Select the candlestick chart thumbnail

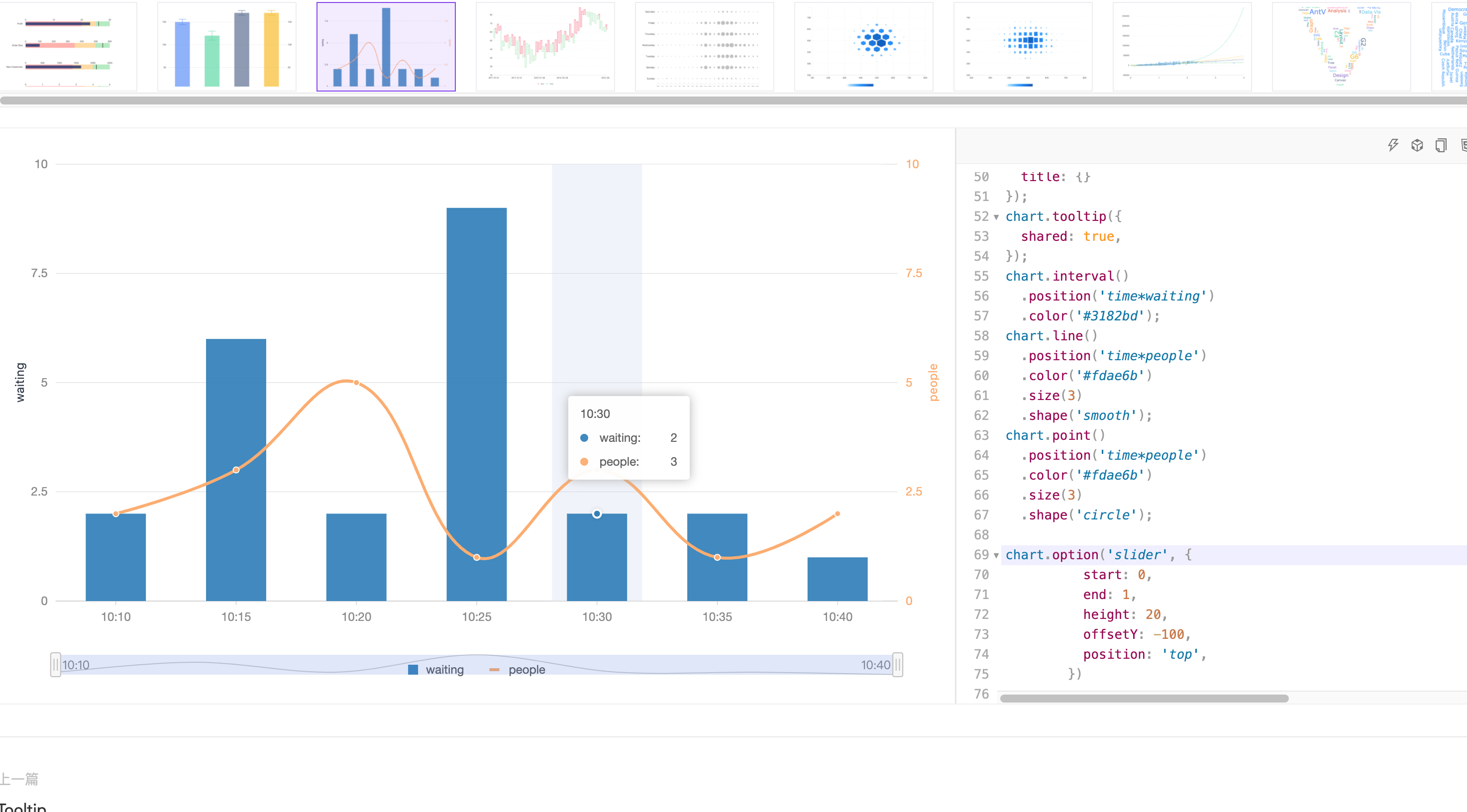tap(545, 47)
